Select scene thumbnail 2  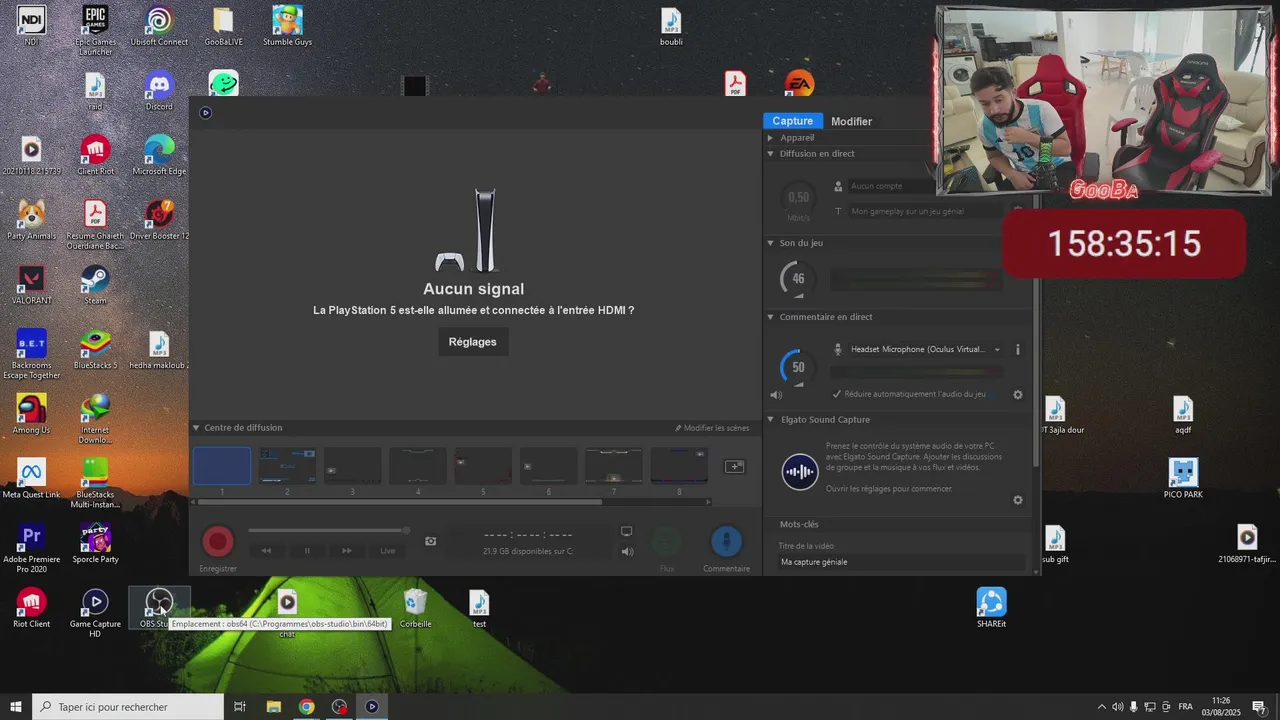click(287, 466)
